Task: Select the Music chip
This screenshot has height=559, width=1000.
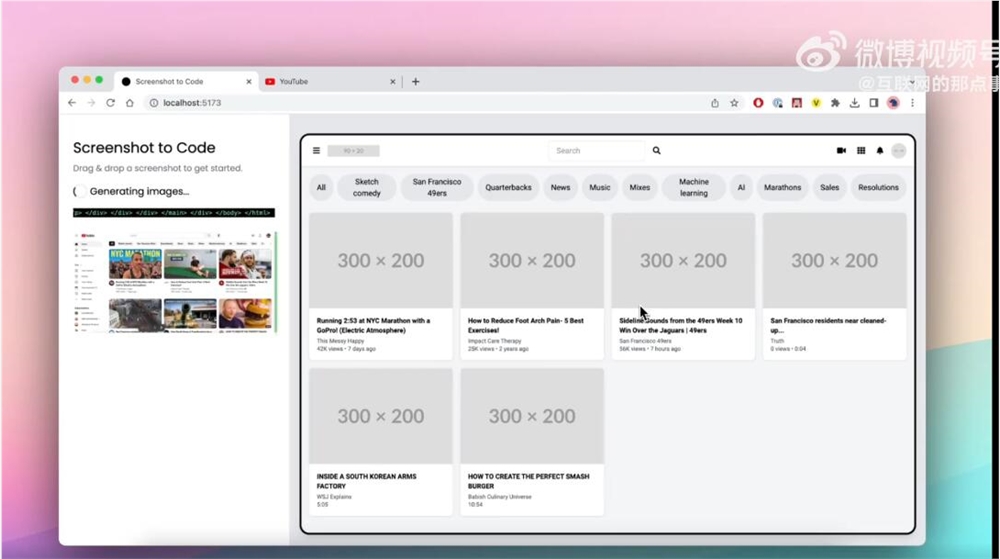Action: tap(599, 187)
